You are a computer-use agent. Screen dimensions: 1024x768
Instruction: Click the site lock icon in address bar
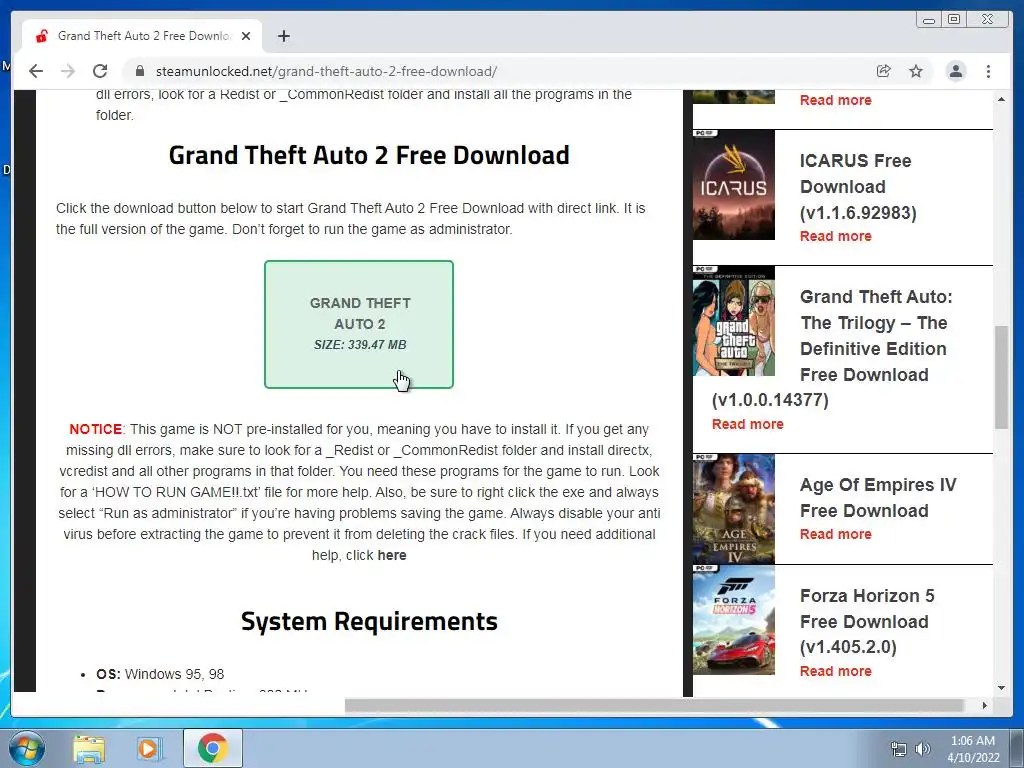coord(139,71)
